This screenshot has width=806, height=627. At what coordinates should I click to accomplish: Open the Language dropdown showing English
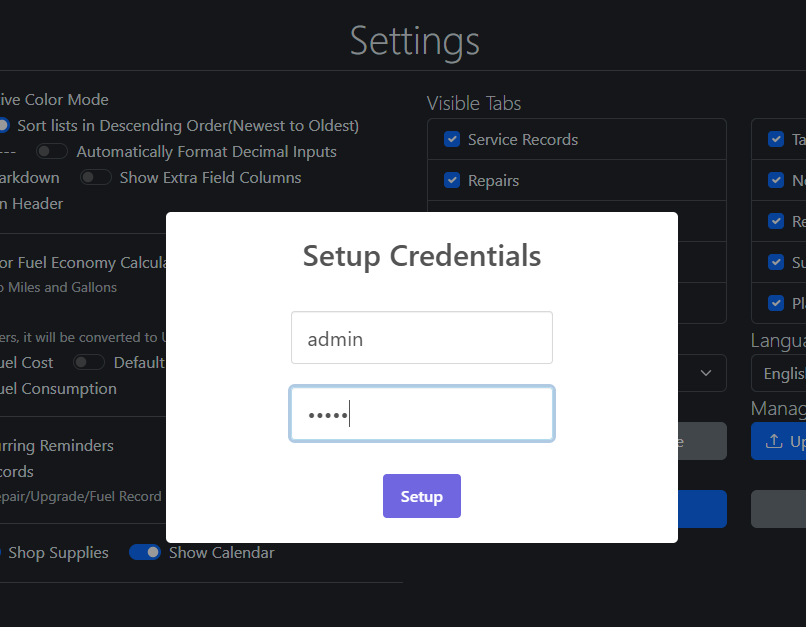(x=778, y=373)
